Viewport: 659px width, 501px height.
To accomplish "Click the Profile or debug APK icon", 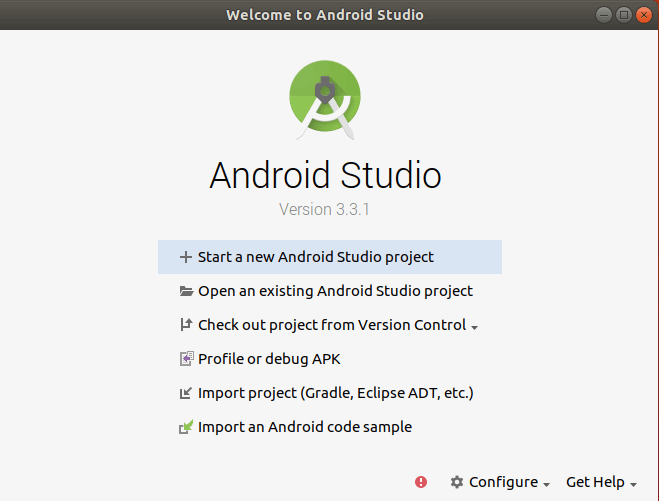I will point(187,359).
